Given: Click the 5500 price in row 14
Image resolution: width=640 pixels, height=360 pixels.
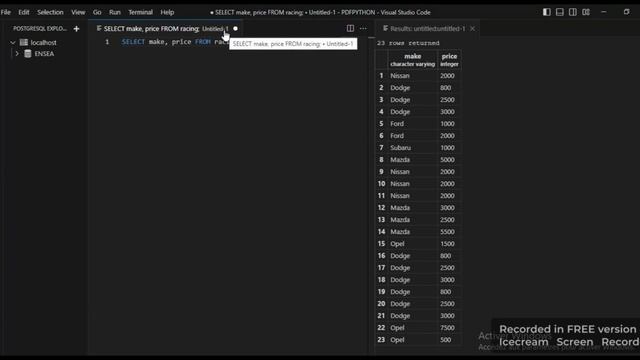Looking at the screenshot, I should click(449, 232).
